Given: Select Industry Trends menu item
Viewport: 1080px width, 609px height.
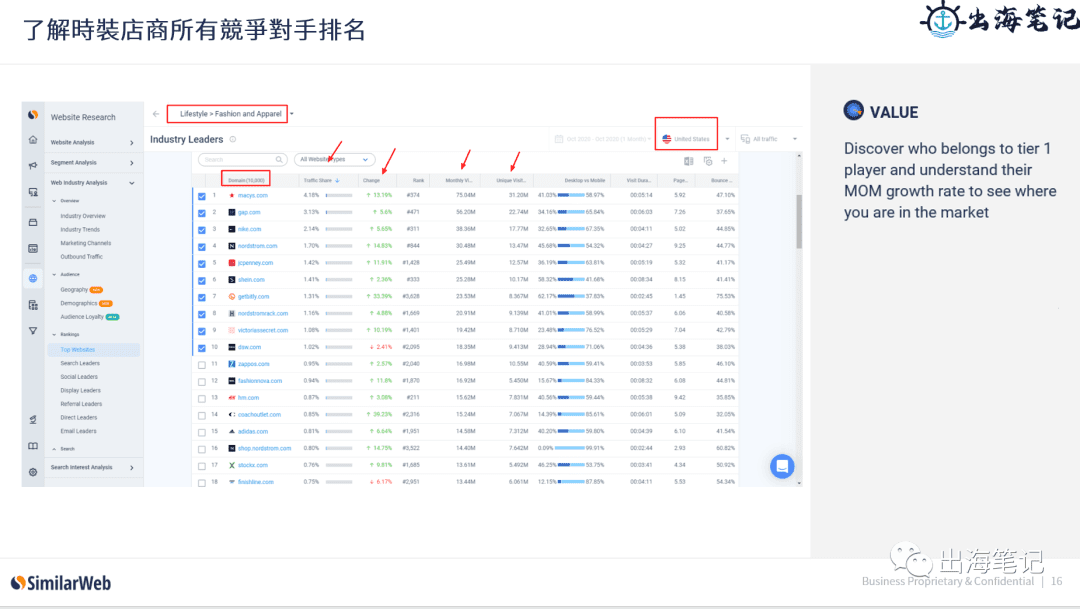Looking at the screenshot, I should point(80,229).
